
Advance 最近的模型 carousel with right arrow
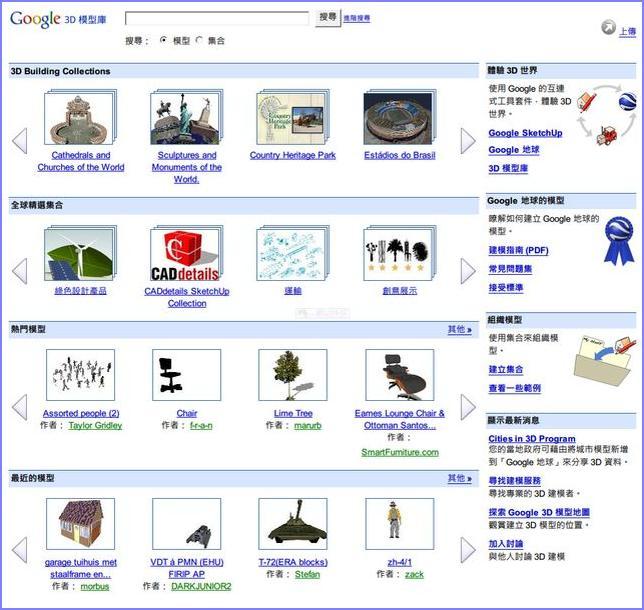click(x=468, y=550)
